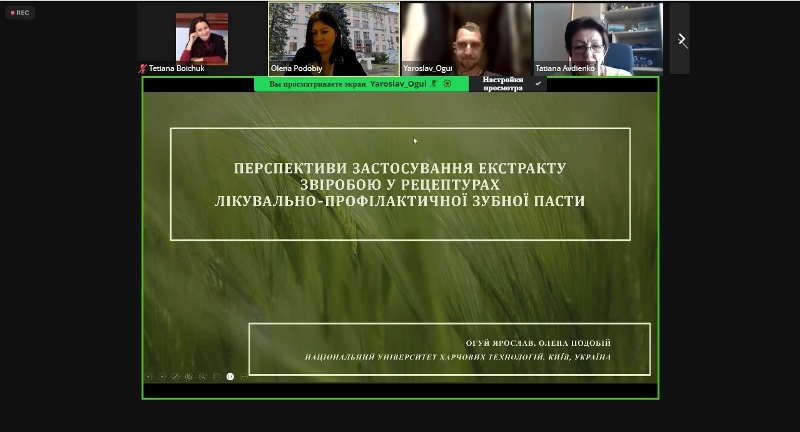
Task: Click the author line 'ОГУЙ ЯРОСЛАВ, ОЛЕНА ПОДОБІЙ'
Action: 538,343
